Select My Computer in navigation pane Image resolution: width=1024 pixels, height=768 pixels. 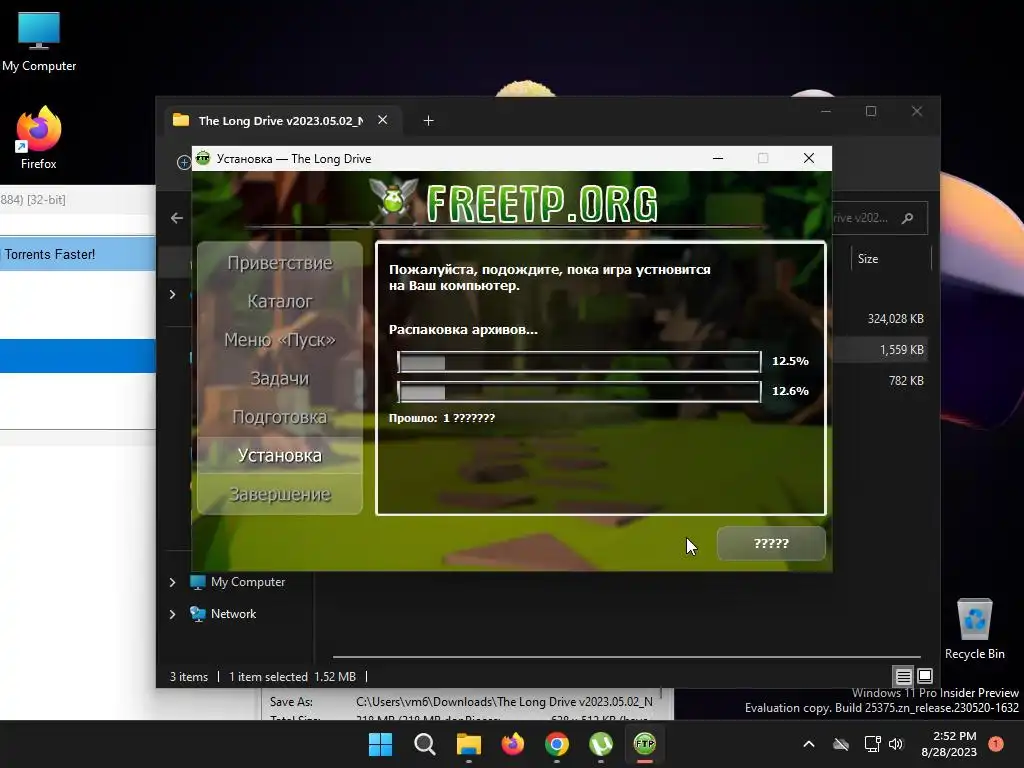click(248, 582)
